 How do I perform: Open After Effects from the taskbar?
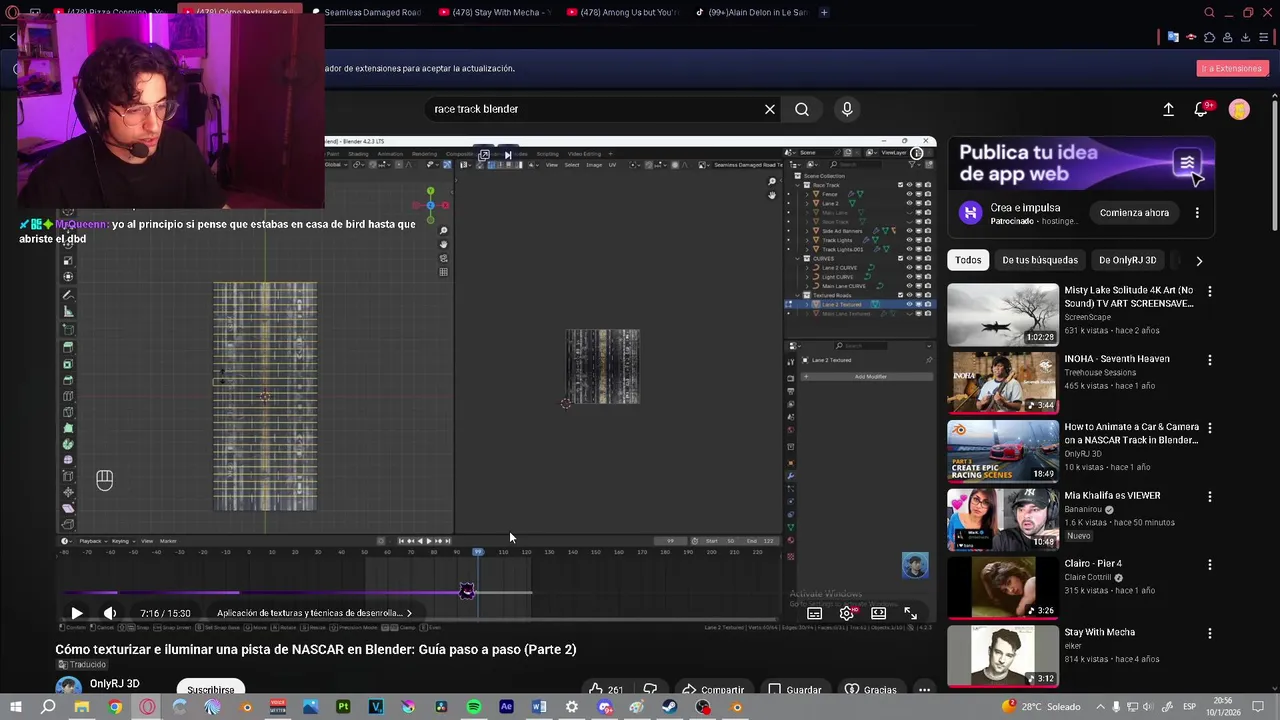point(506,707)
